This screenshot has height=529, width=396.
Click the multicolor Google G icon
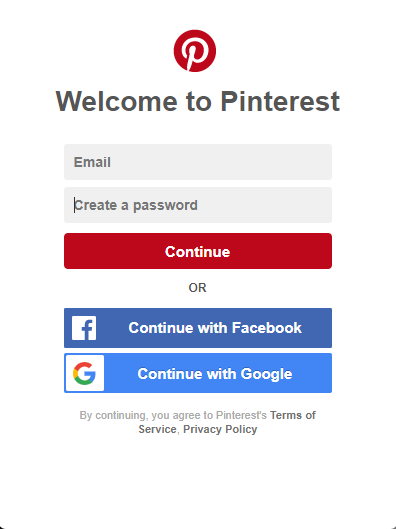tap(85, 373)
